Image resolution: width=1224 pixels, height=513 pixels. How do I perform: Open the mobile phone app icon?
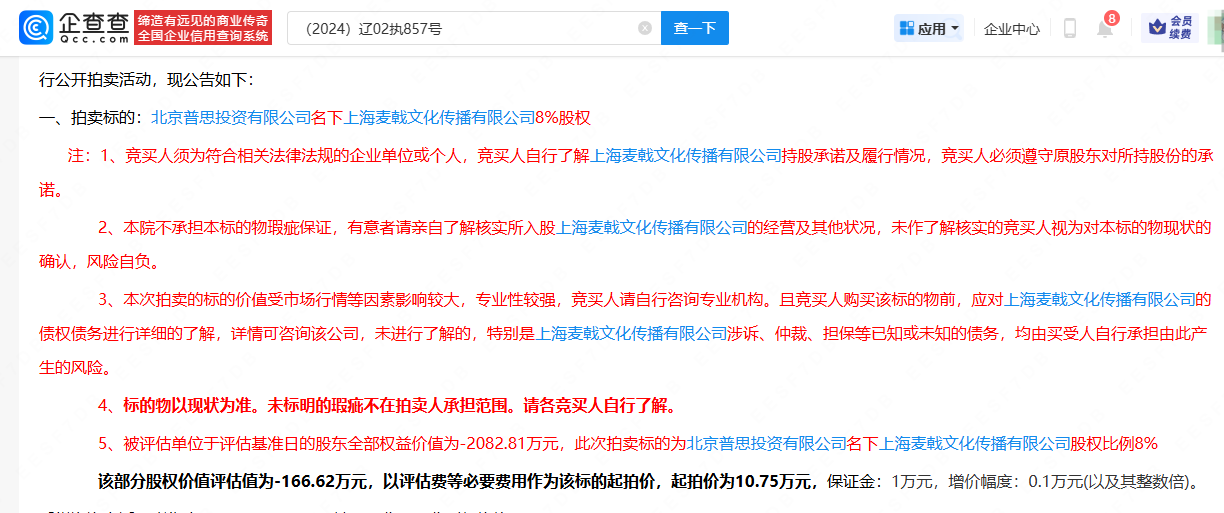(1069, 28)
